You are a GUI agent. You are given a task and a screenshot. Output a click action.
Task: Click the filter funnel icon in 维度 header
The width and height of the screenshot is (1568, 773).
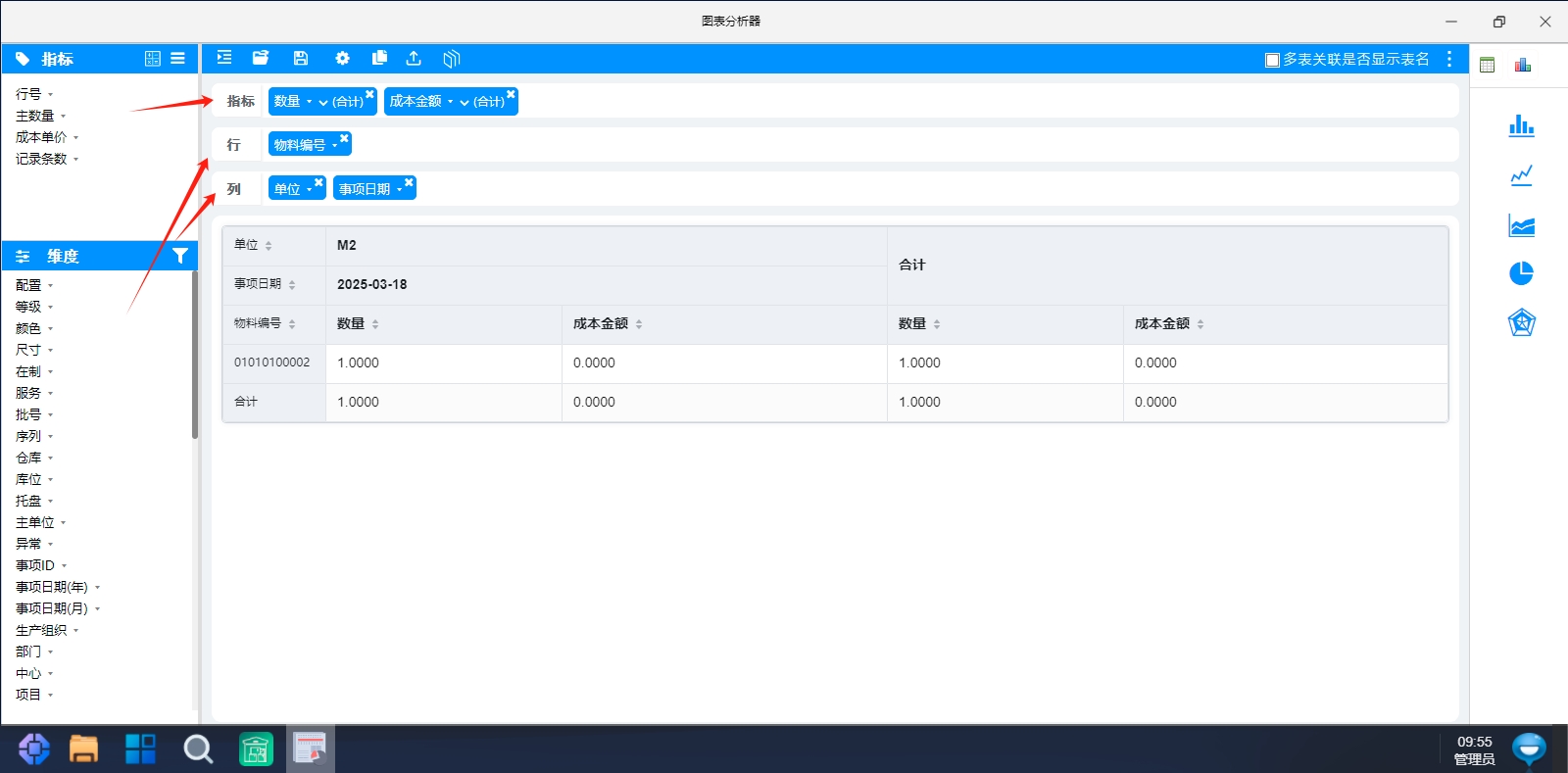click(180, 256)
